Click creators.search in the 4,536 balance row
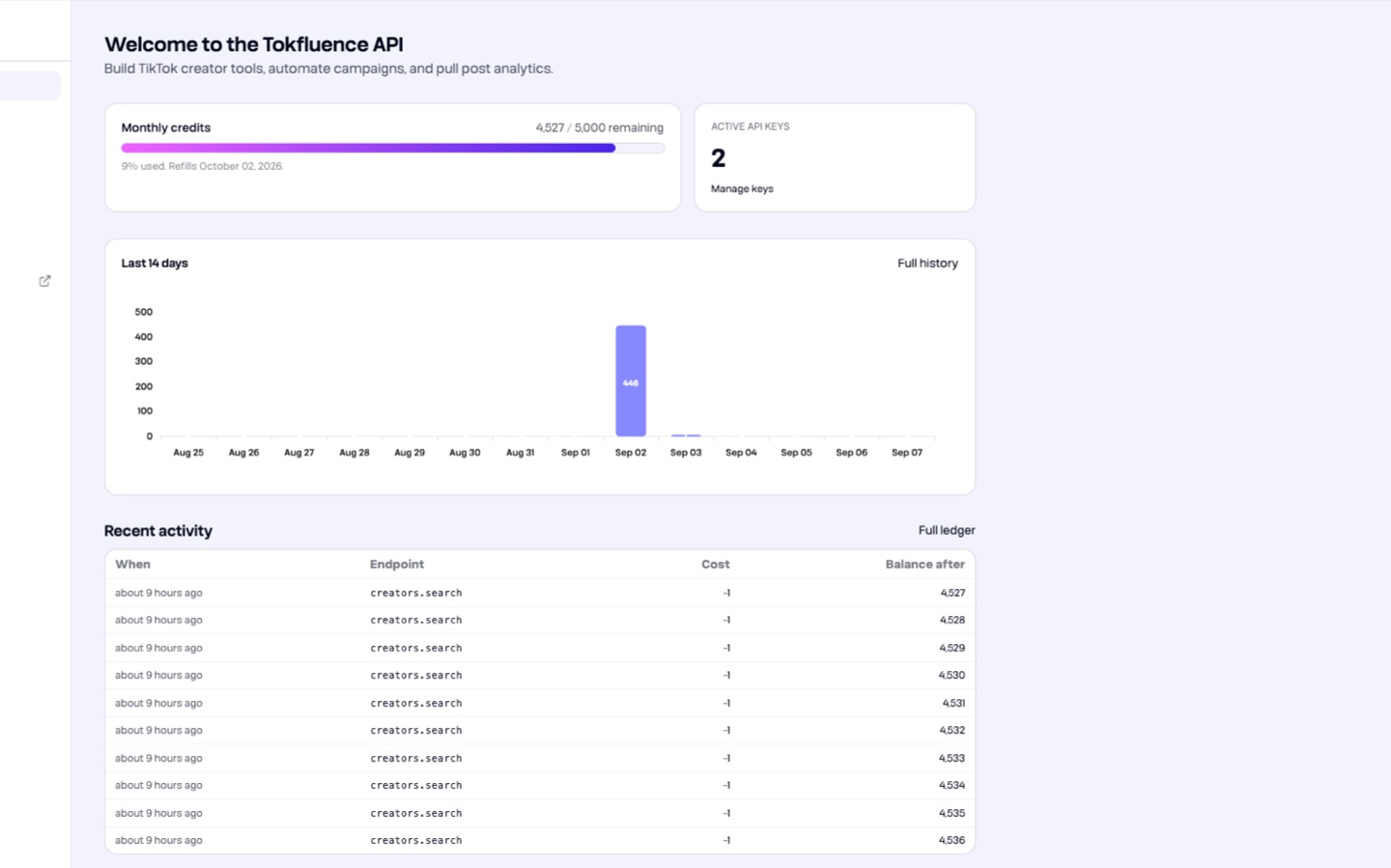This screenshot has height=868, width=1391. point(416,841)
